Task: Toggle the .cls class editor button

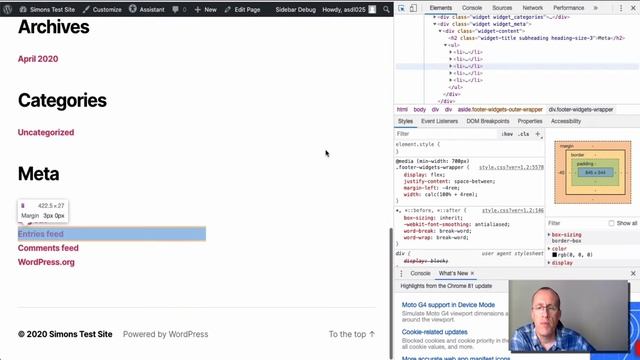Action: pyautogui.click(x=524, y=134)
